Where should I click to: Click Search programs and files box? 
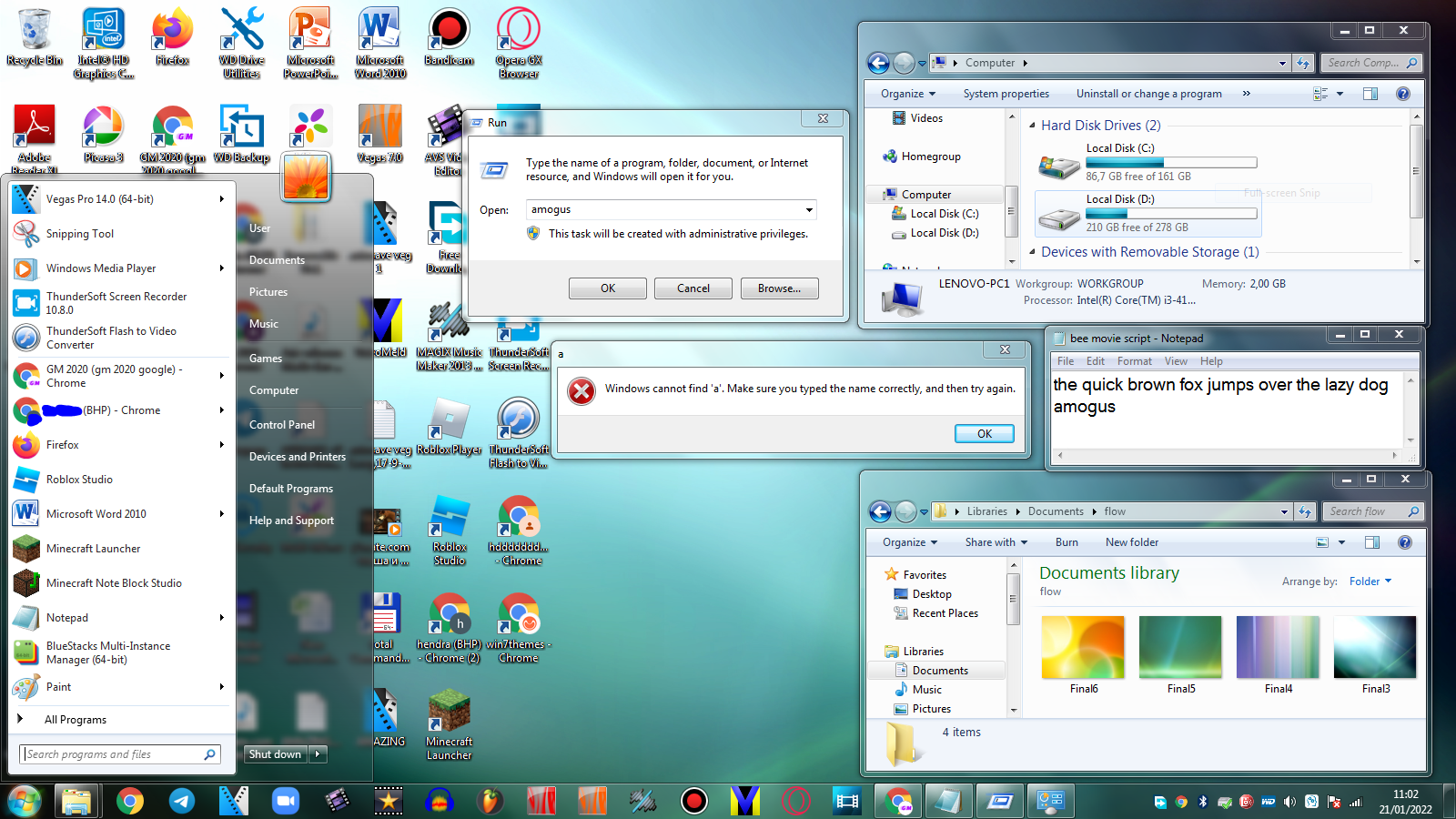click(x=120, y=754)
